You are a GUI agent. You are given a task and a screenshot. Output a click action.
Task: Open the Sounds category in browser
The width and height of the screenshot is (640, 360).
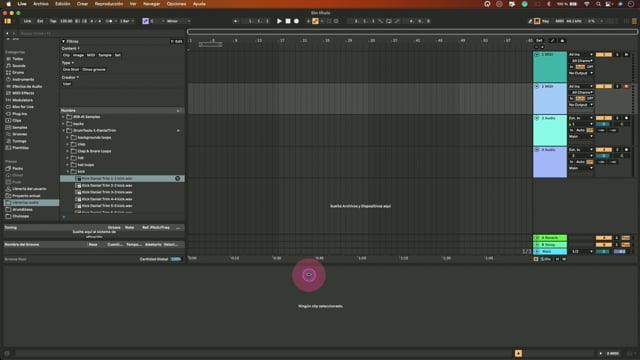[19, 65]
